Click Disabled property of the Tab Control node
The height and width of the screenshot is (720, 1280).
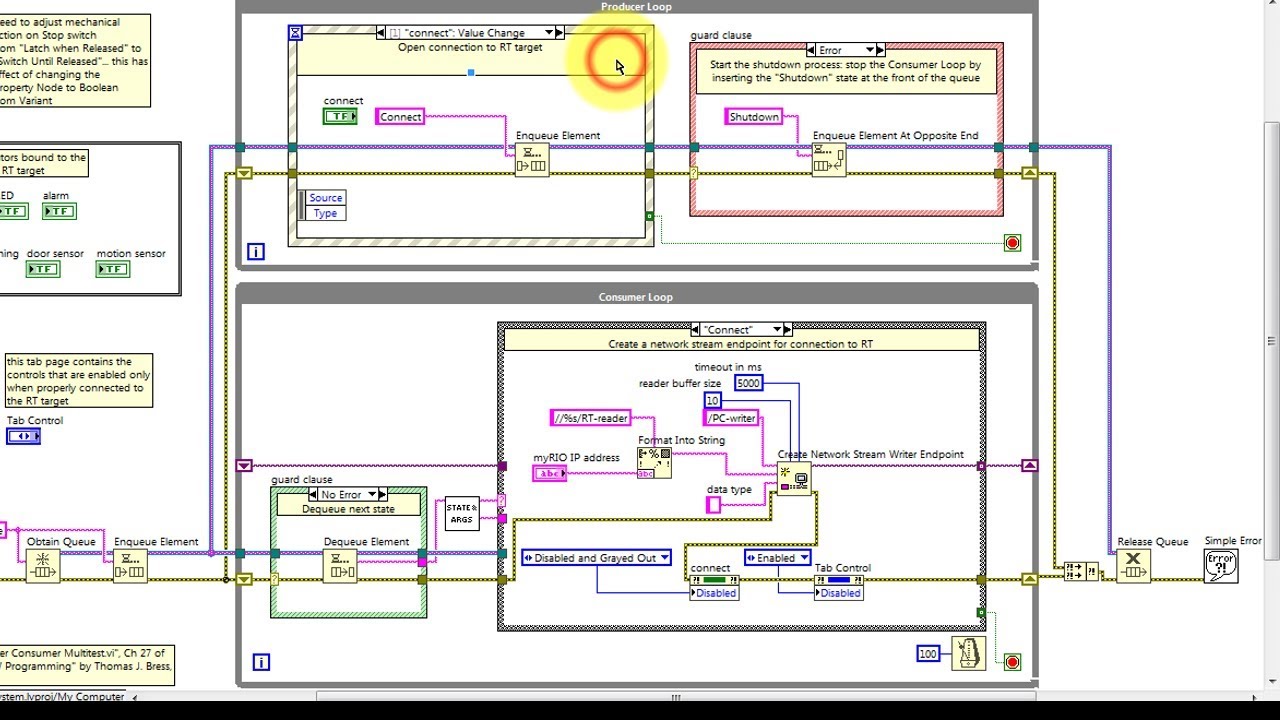(840, 593)
